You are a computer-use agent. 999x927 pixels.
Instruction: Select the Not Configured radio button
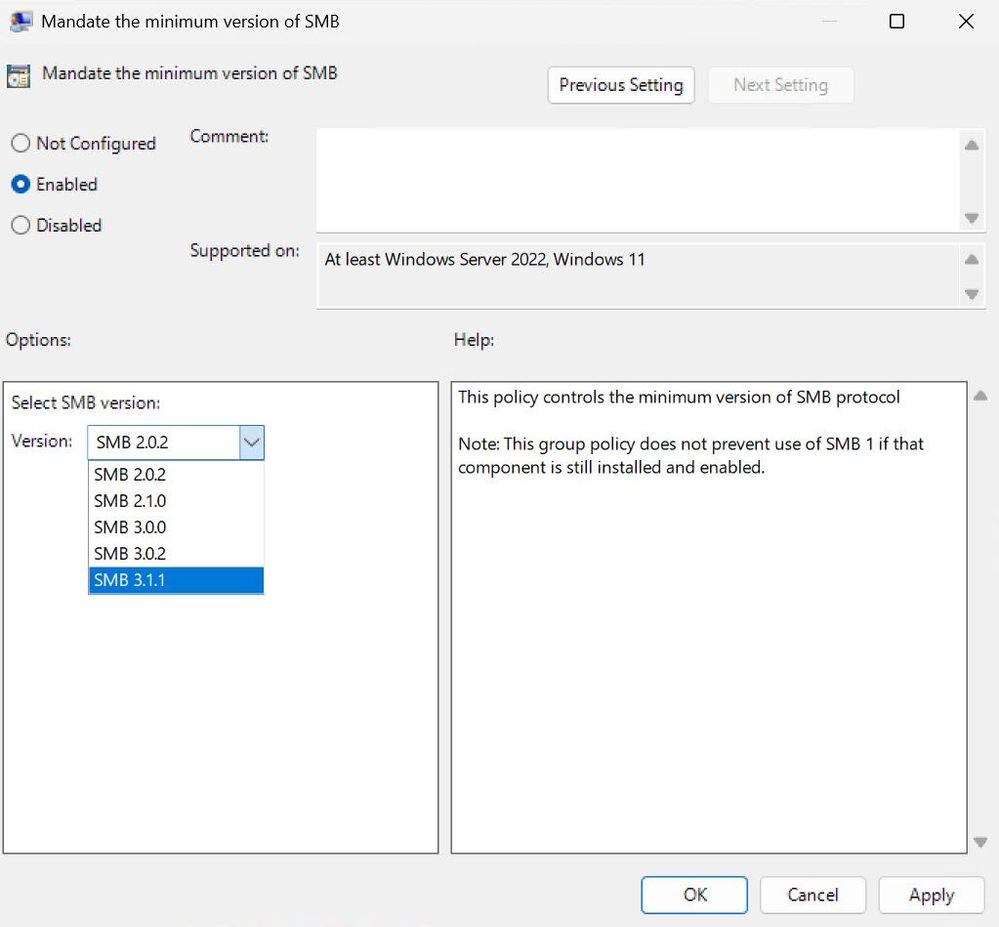pos(21,143)
